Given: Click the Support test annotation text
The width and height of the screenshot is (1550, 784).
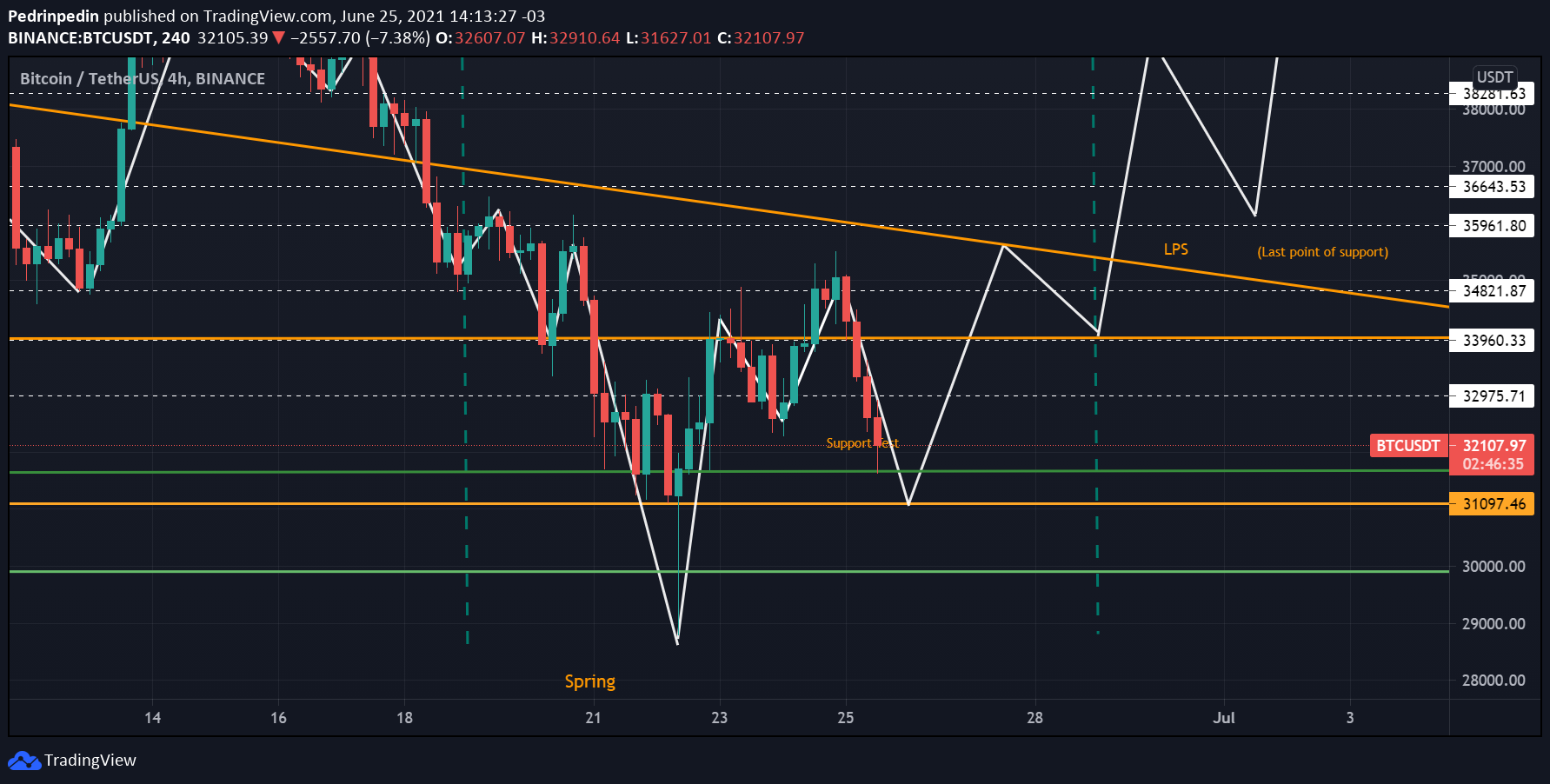Looking at the screenshot, I should [862, 443].
